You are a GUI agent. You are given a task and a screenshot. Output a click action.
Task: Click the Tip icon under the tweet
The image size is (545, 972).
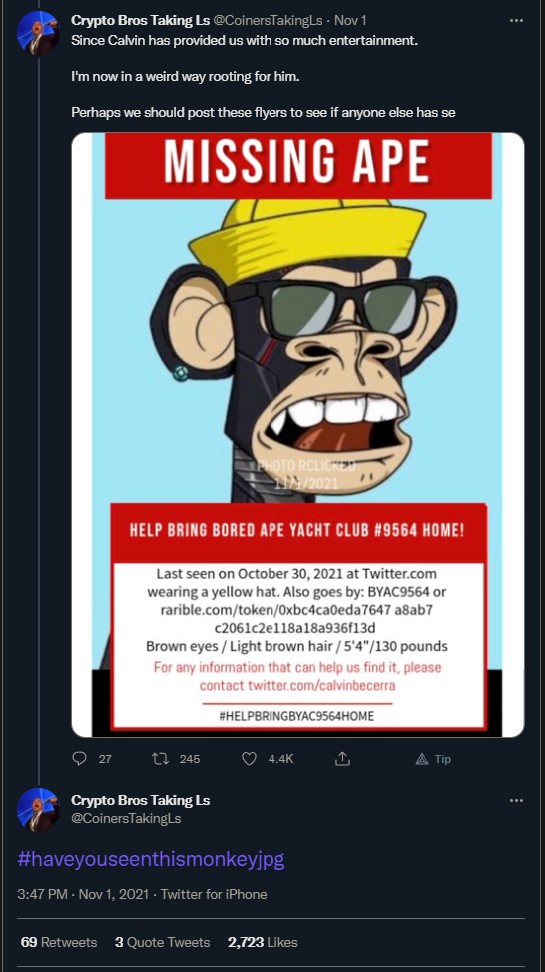pos(433,759)
